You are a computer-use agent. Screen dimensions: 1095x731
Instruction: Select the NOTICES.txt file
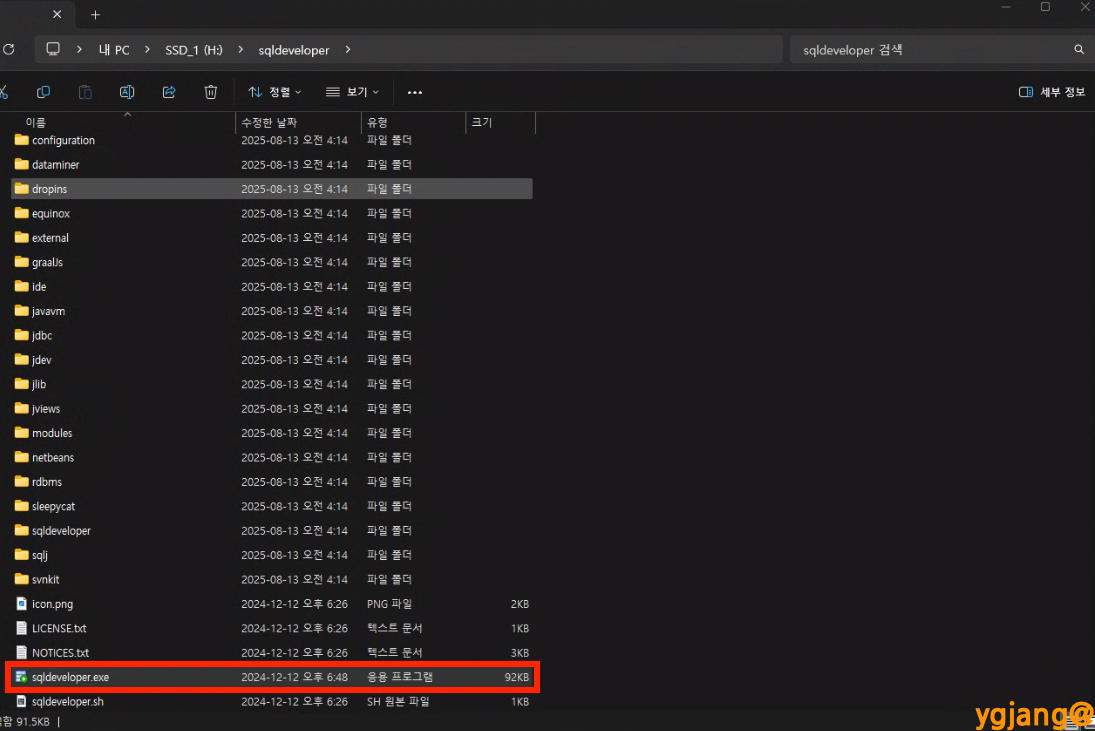(x=272, y=653)
